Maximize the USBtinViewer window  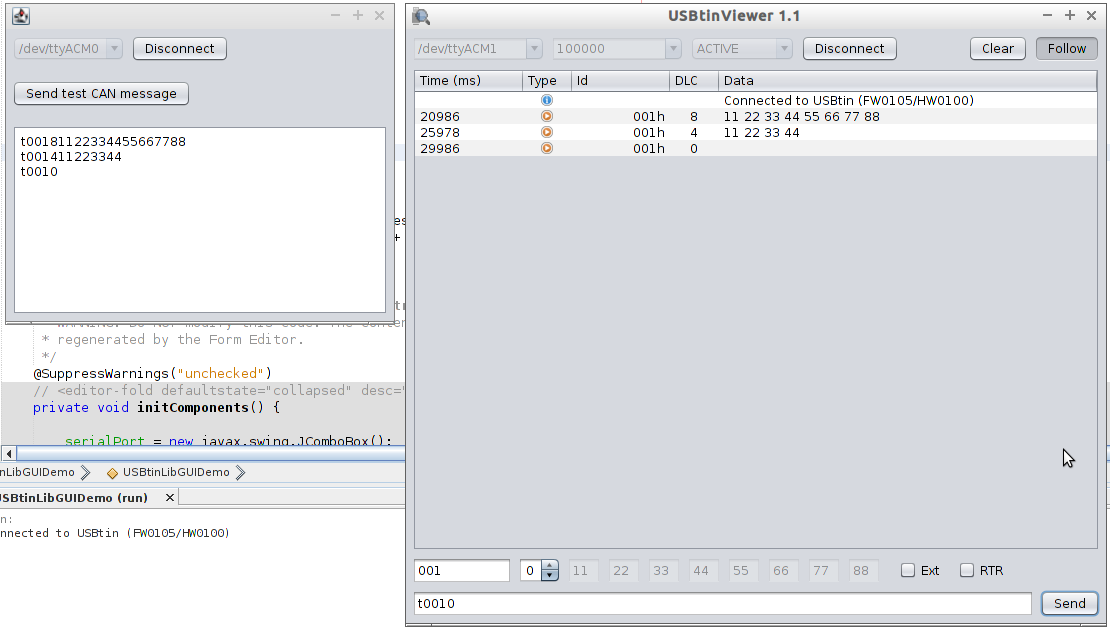pos(1070,16)
